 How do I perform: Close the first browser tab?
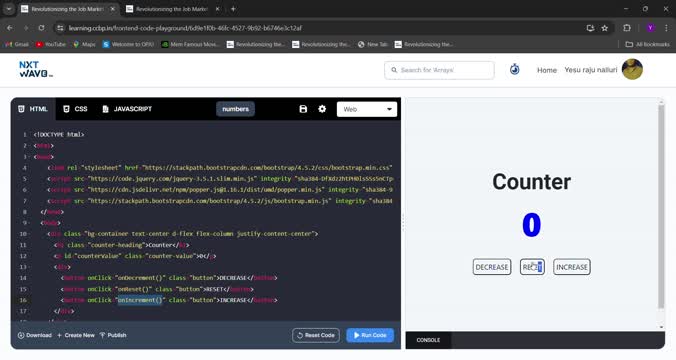(x=113, y=9)
